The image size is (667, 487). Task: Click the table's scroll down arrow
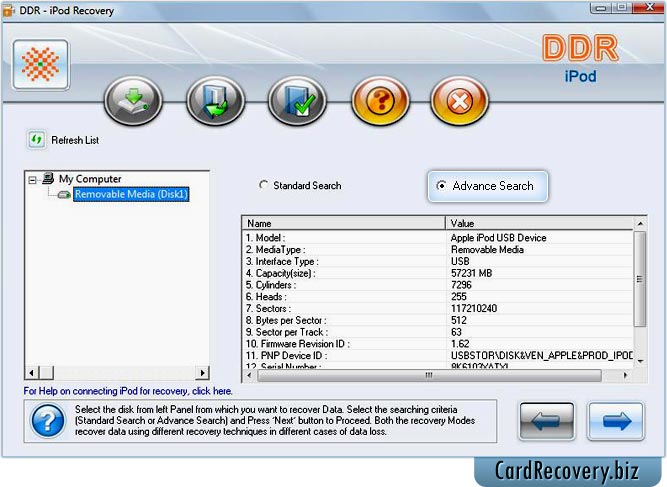[x=640, y=361]
